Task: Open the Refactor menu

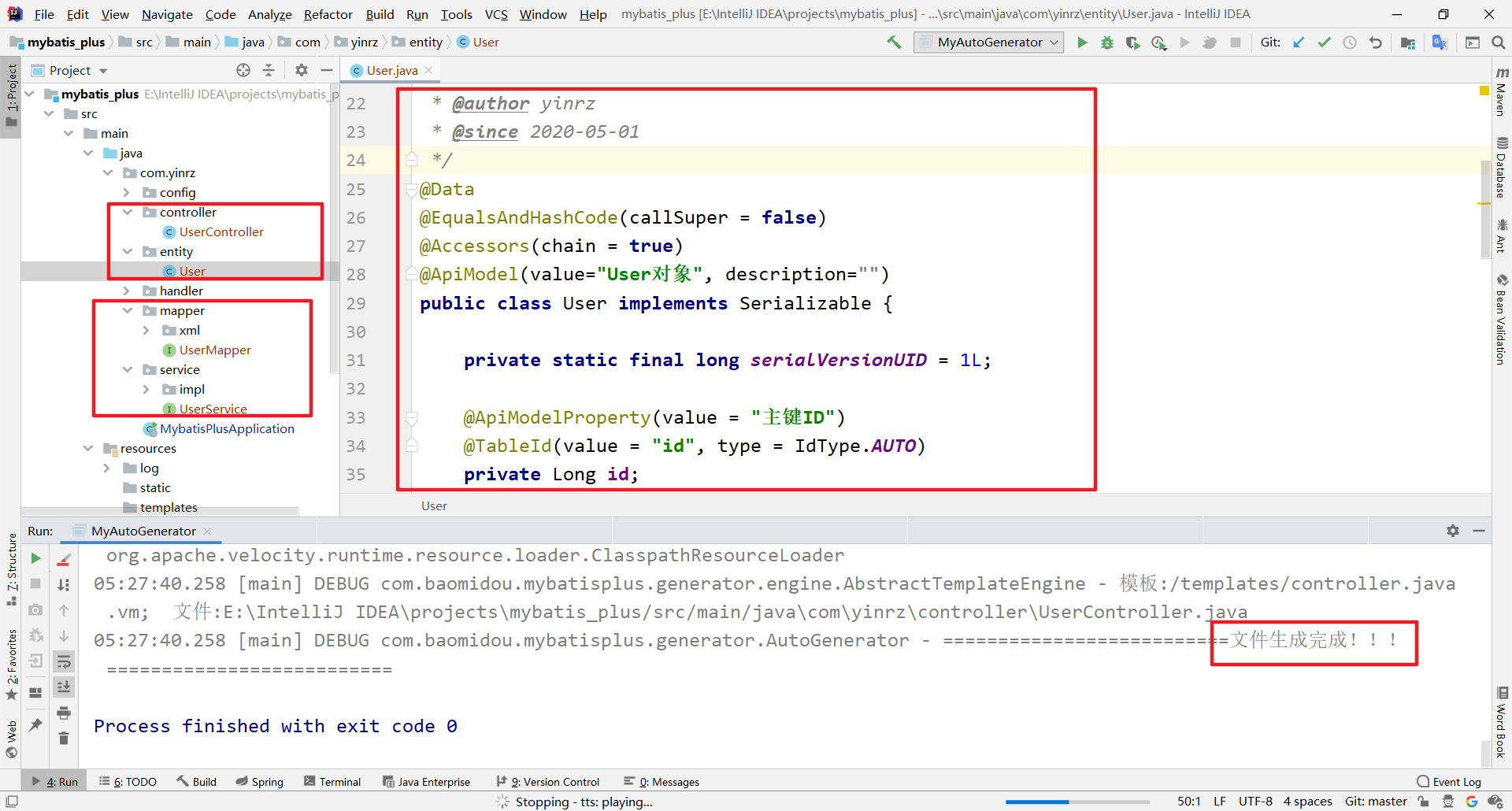Action: (328, 14)
